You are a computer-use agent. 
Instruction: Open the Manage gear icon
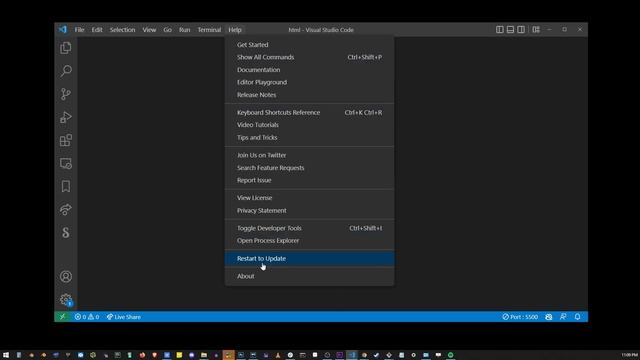click(x=66, y=300)
